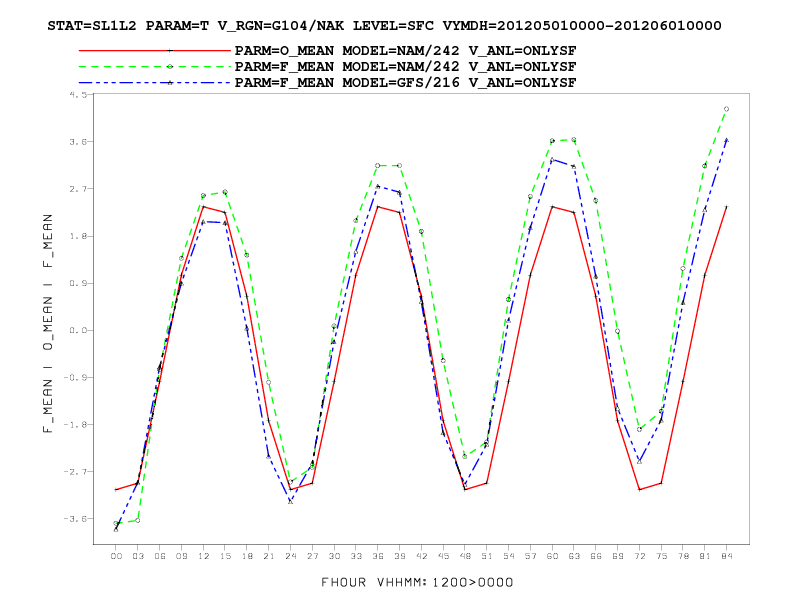792x612 pixels.
Task: Click the x-axis tick label 84
Action: point(726,556)
